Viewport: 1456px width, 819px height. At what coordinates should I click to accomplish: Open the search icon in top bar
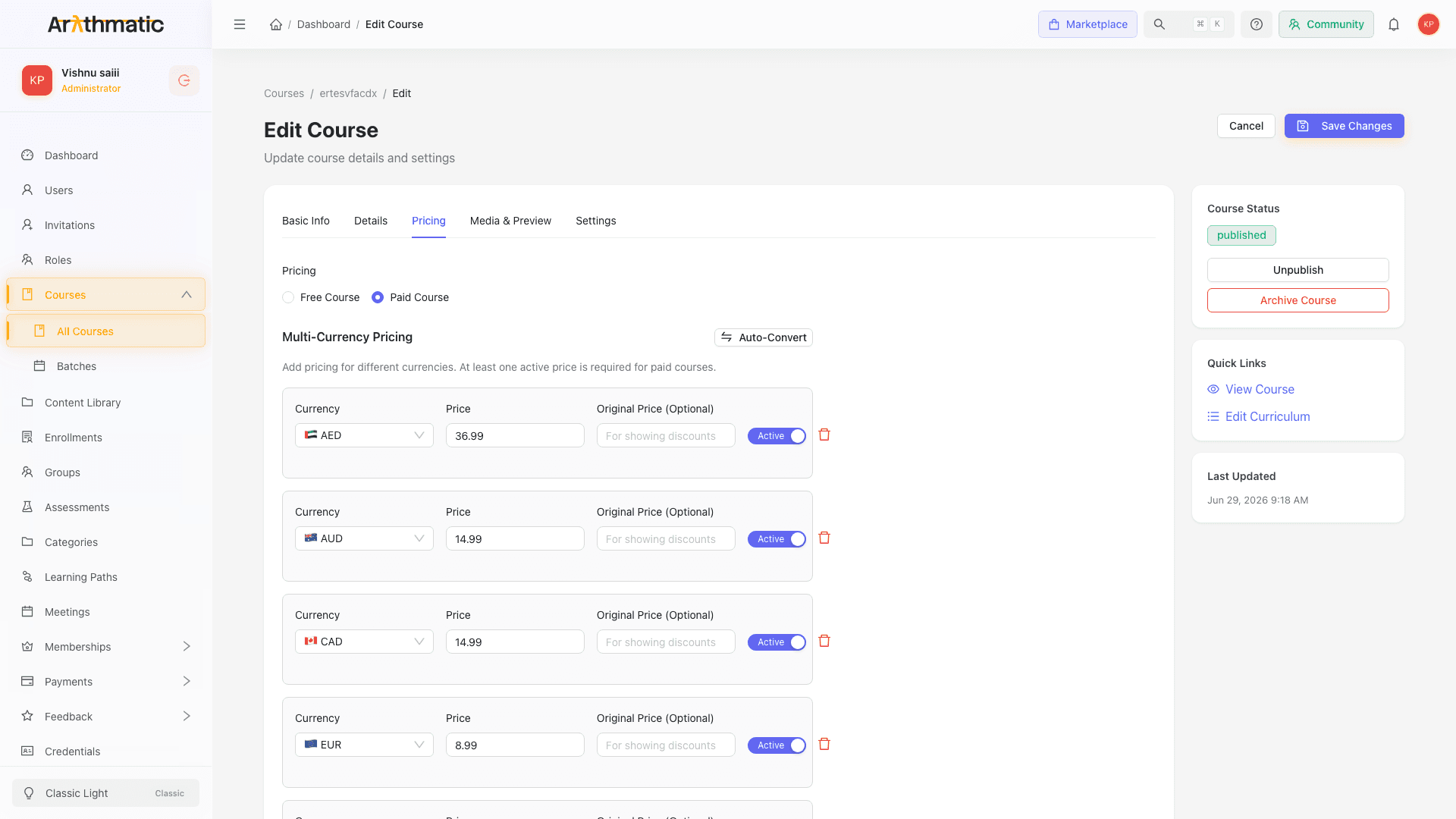pos(1159,24)
